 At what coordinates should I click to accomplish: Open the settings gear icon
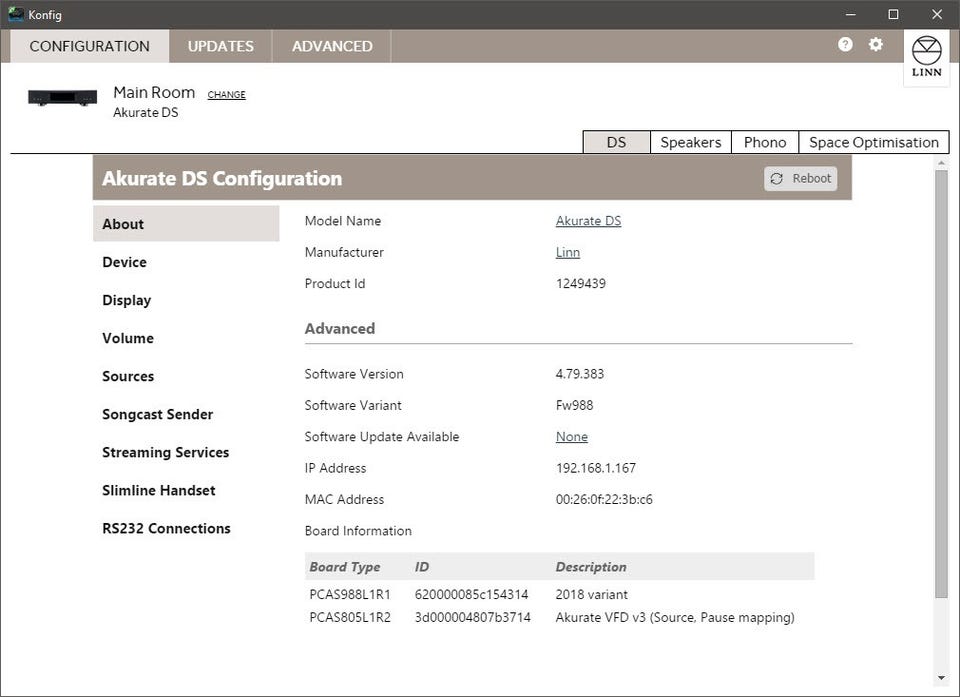(876, 44)
